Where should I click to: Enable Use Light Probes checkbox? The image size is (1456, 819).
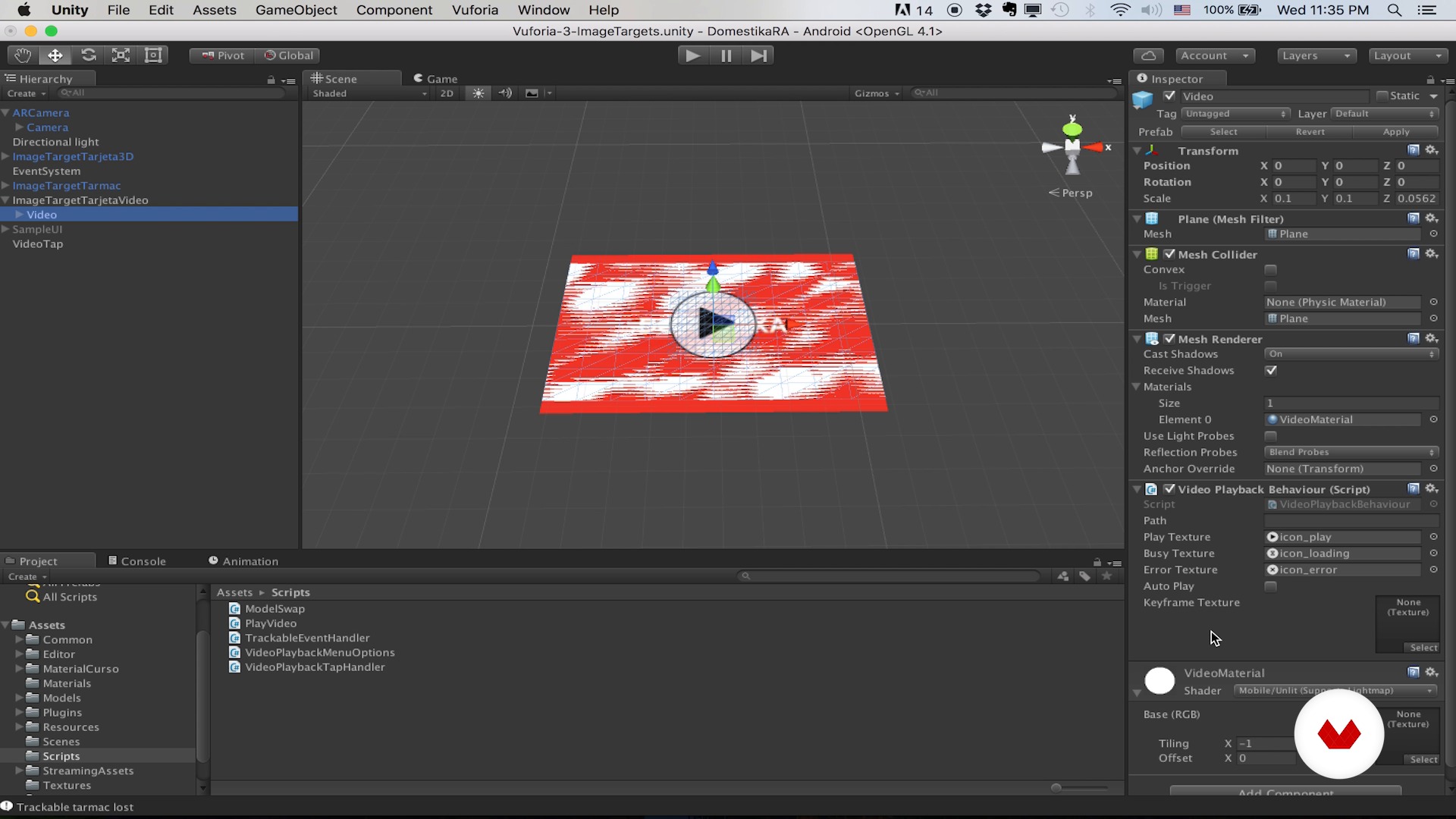click(x=1271, y=436)
